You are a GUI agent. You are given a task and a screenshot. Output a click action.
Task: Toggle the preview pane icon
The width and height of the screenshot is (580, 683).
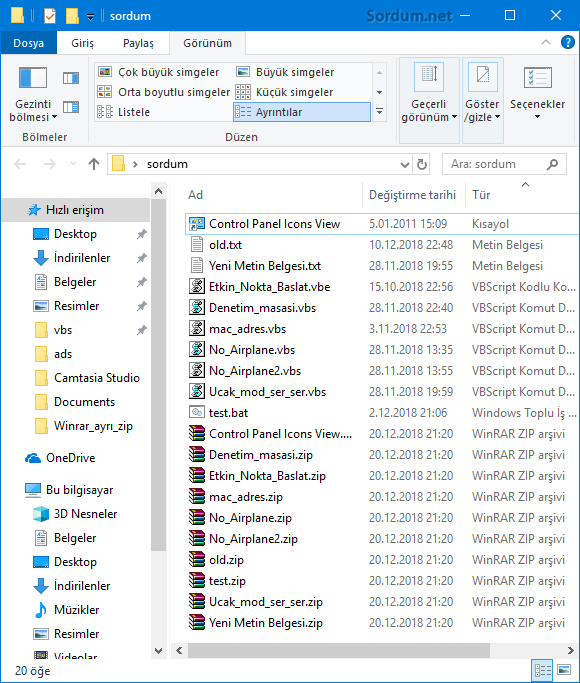tap(71, 78)
